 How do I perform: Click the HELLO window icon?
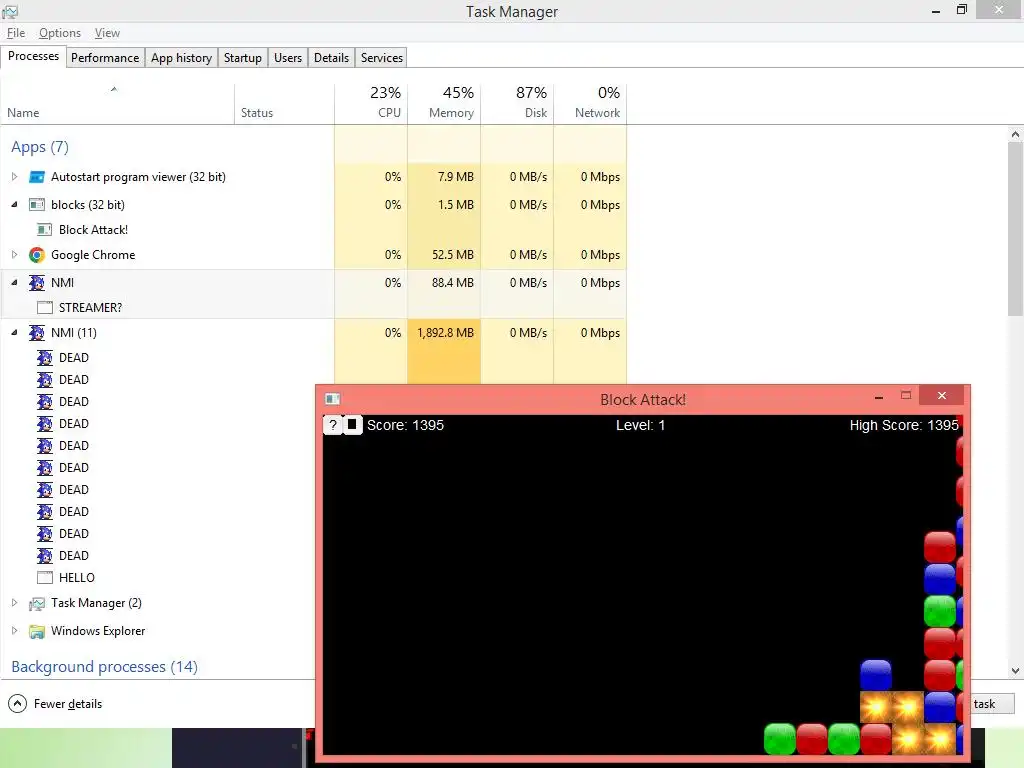coord(44,578)
